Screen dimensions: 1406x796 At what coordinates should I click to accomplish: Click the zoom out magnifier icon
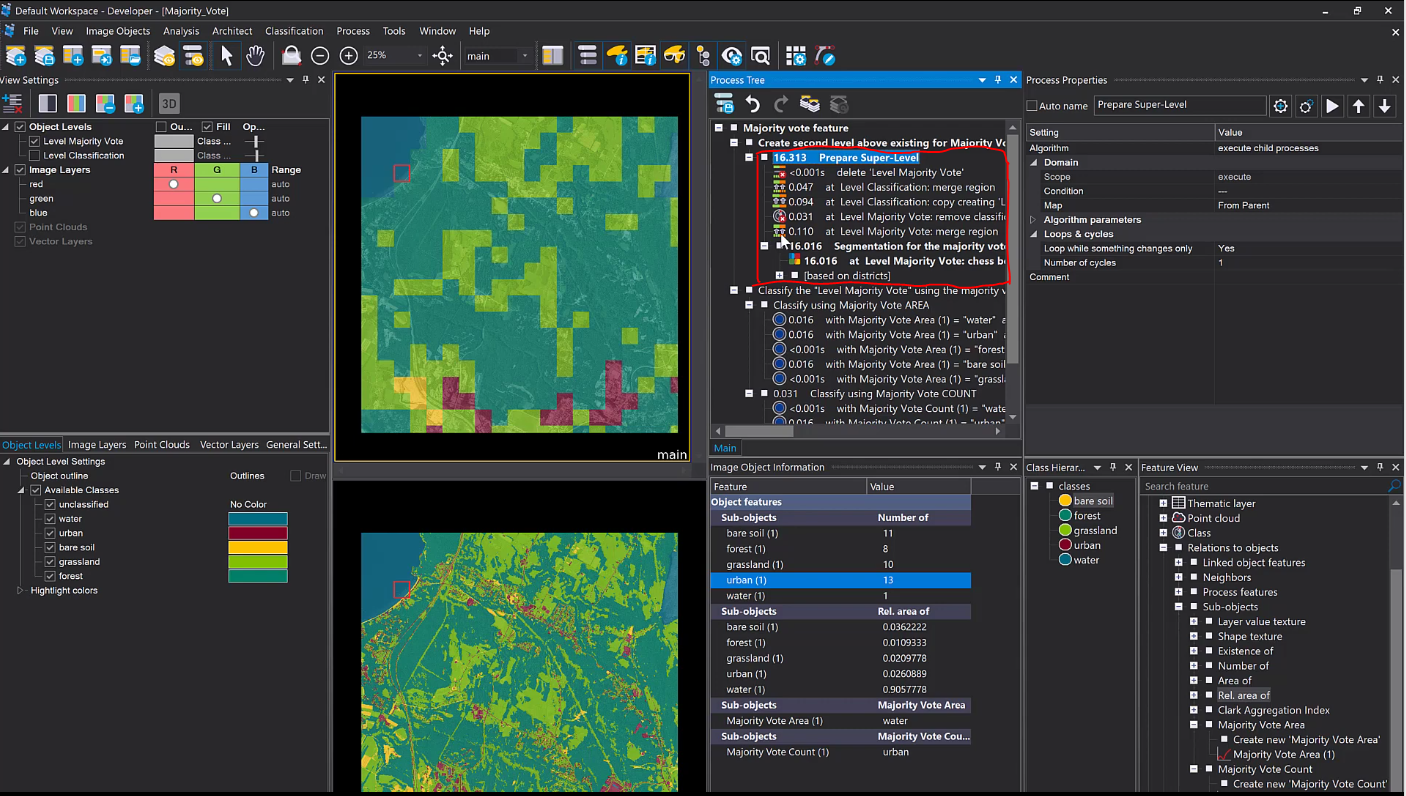320,56
